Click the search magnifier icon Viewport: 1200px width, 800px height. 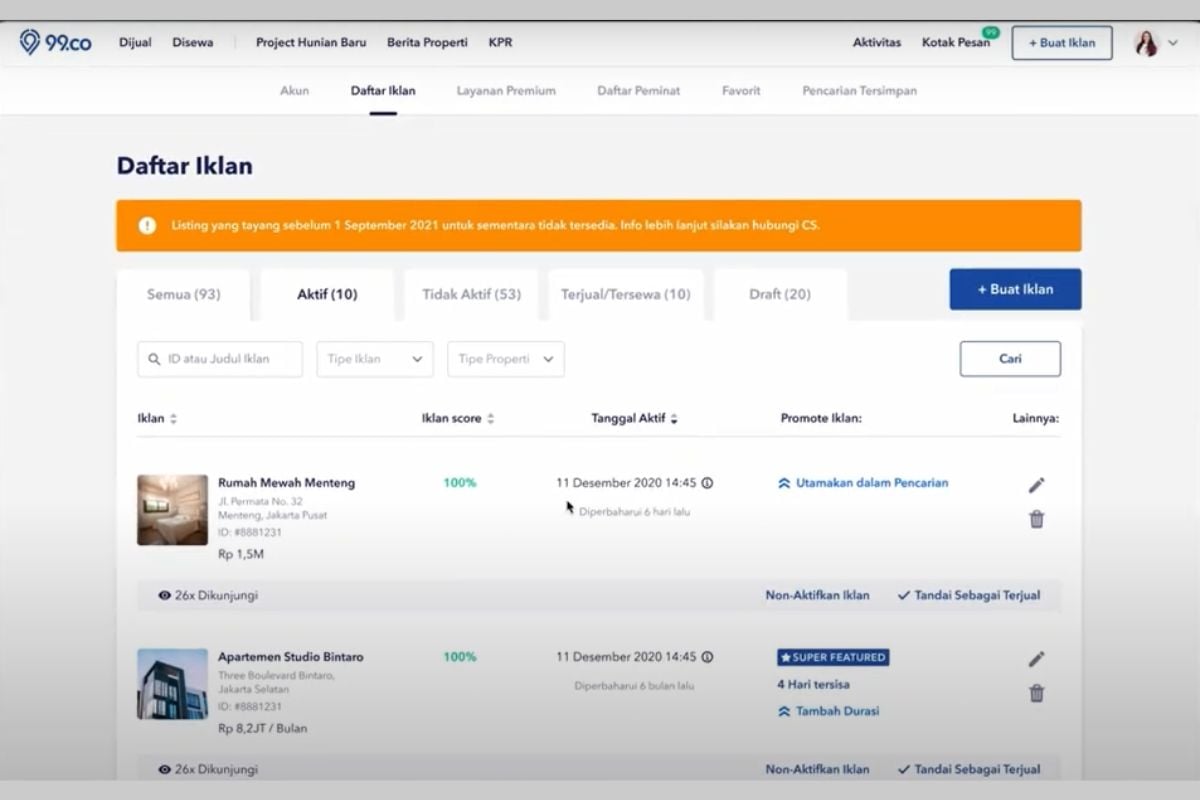(154, 359)
